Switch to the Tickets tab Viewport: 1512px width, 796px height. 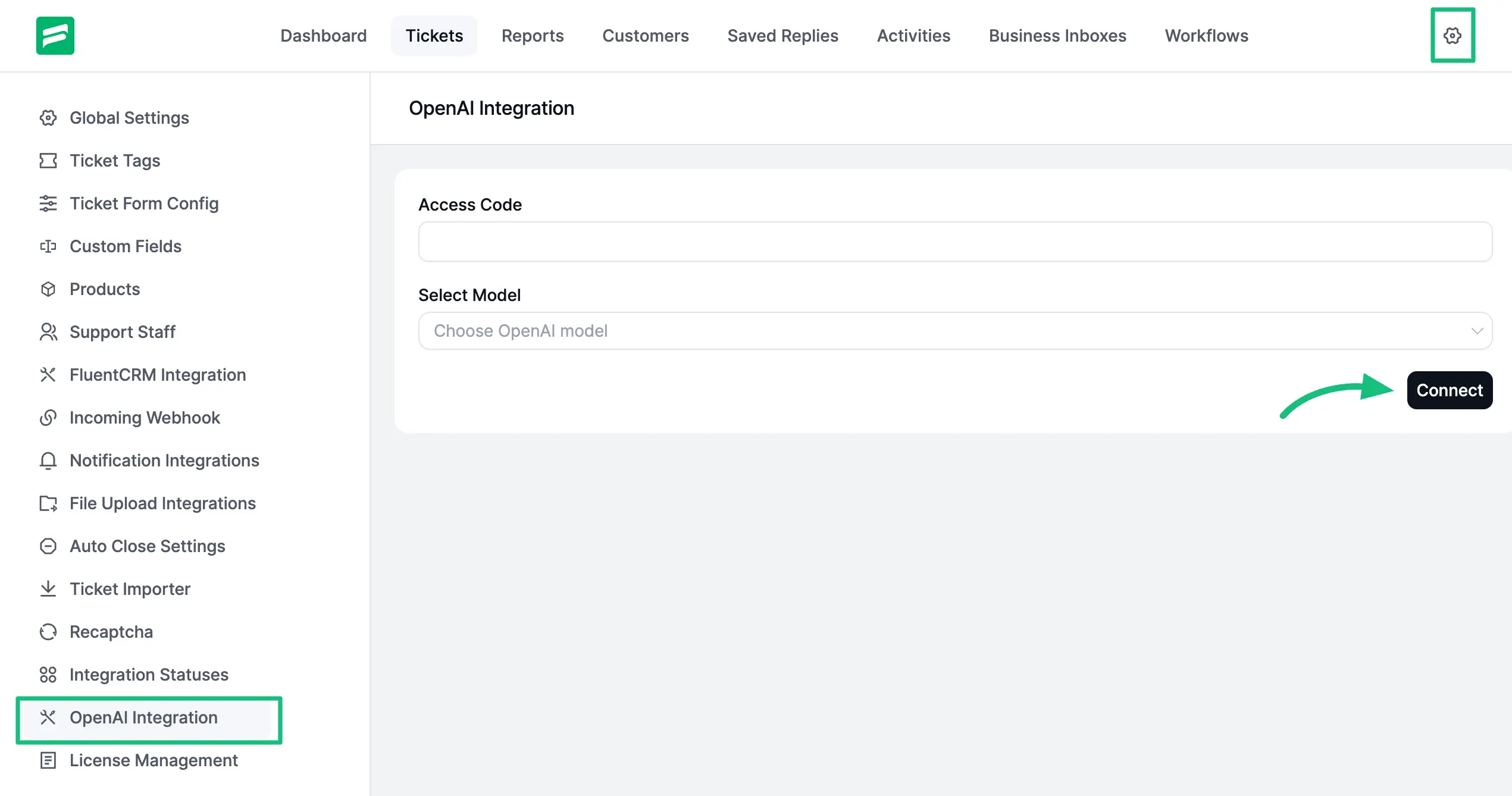(x=434, y=35)
